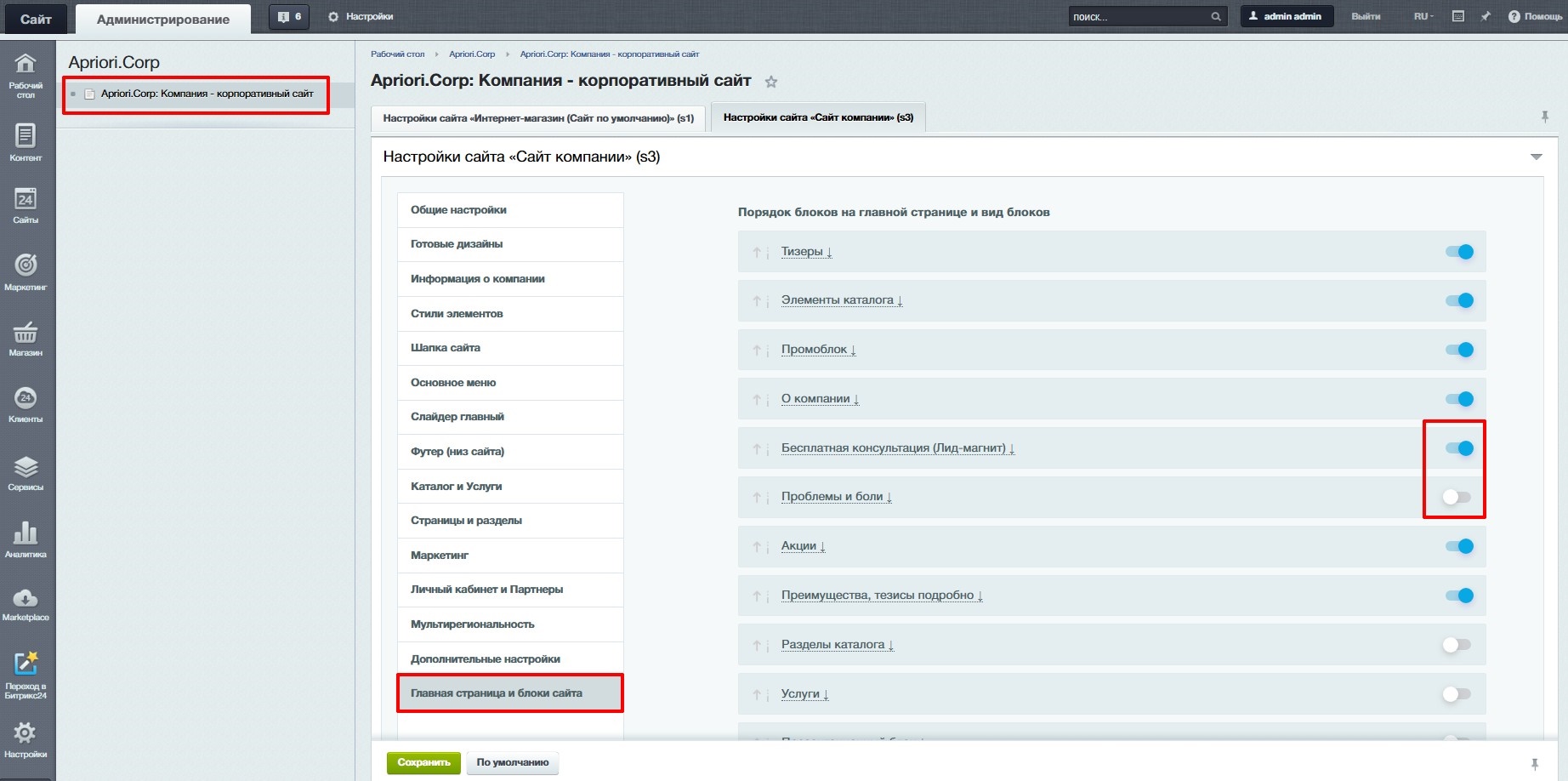Switch to Интернет-магазин (s1) settings tab

(538, 118)
